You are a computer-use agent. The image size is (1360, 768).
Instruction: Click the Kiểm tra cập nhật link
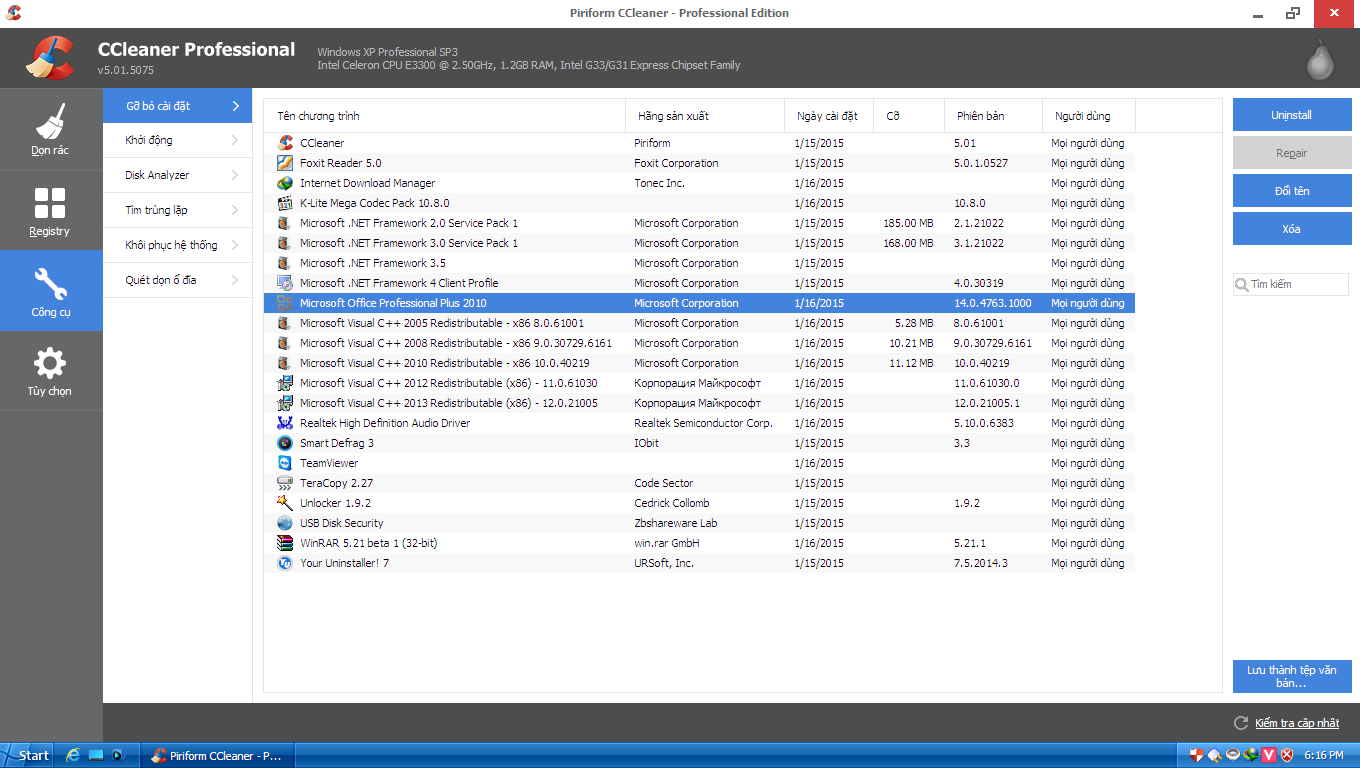click(x=1297, y=723)
